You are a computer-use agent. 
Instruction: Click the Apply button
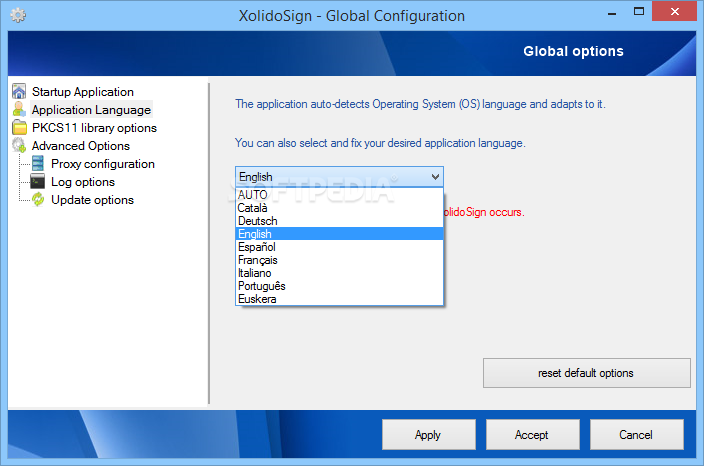tap(428, 435)
